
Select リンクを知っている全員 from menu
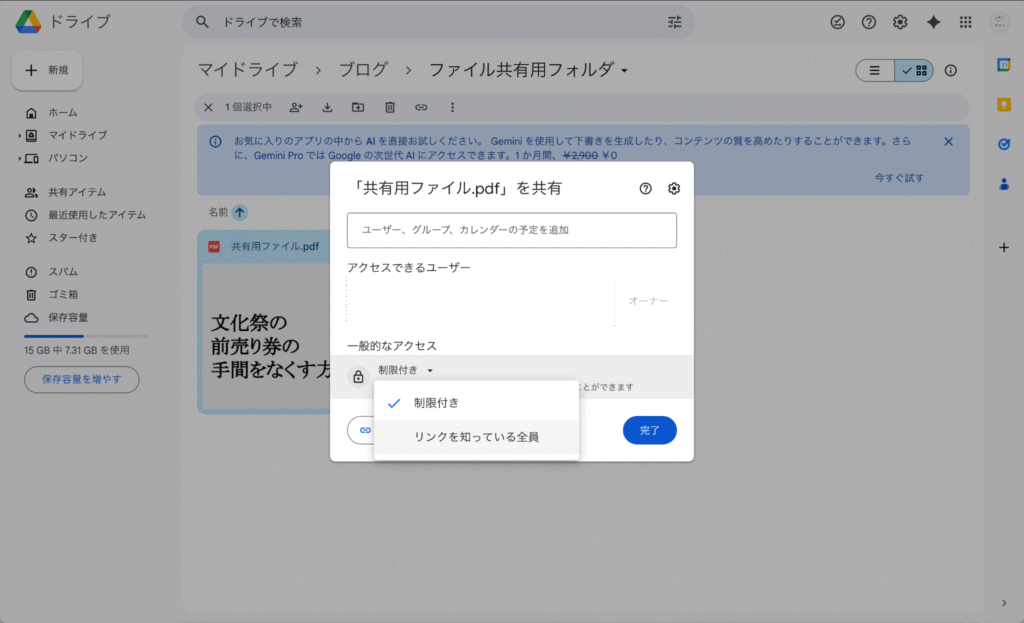click(x=477, y=437)
